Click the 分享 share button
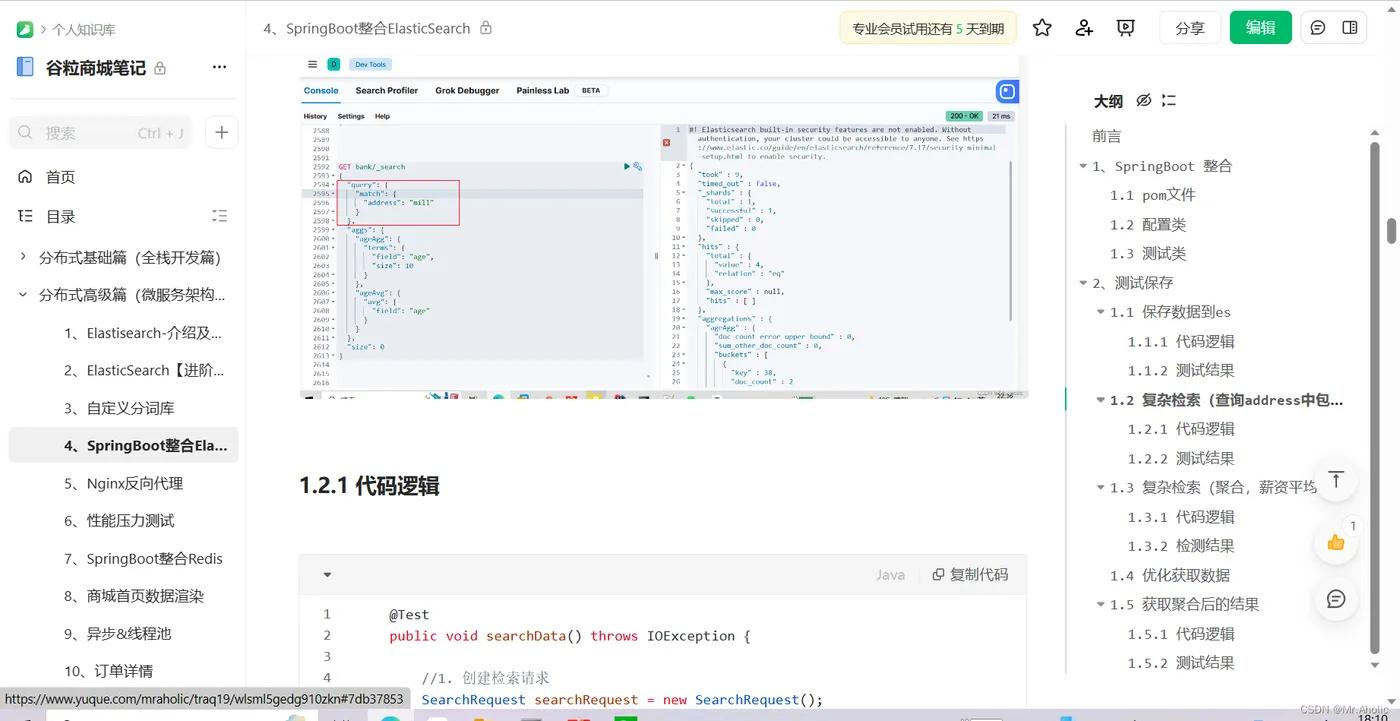Viewport: 1400px width, 721px height. [x=1189, y=28]
